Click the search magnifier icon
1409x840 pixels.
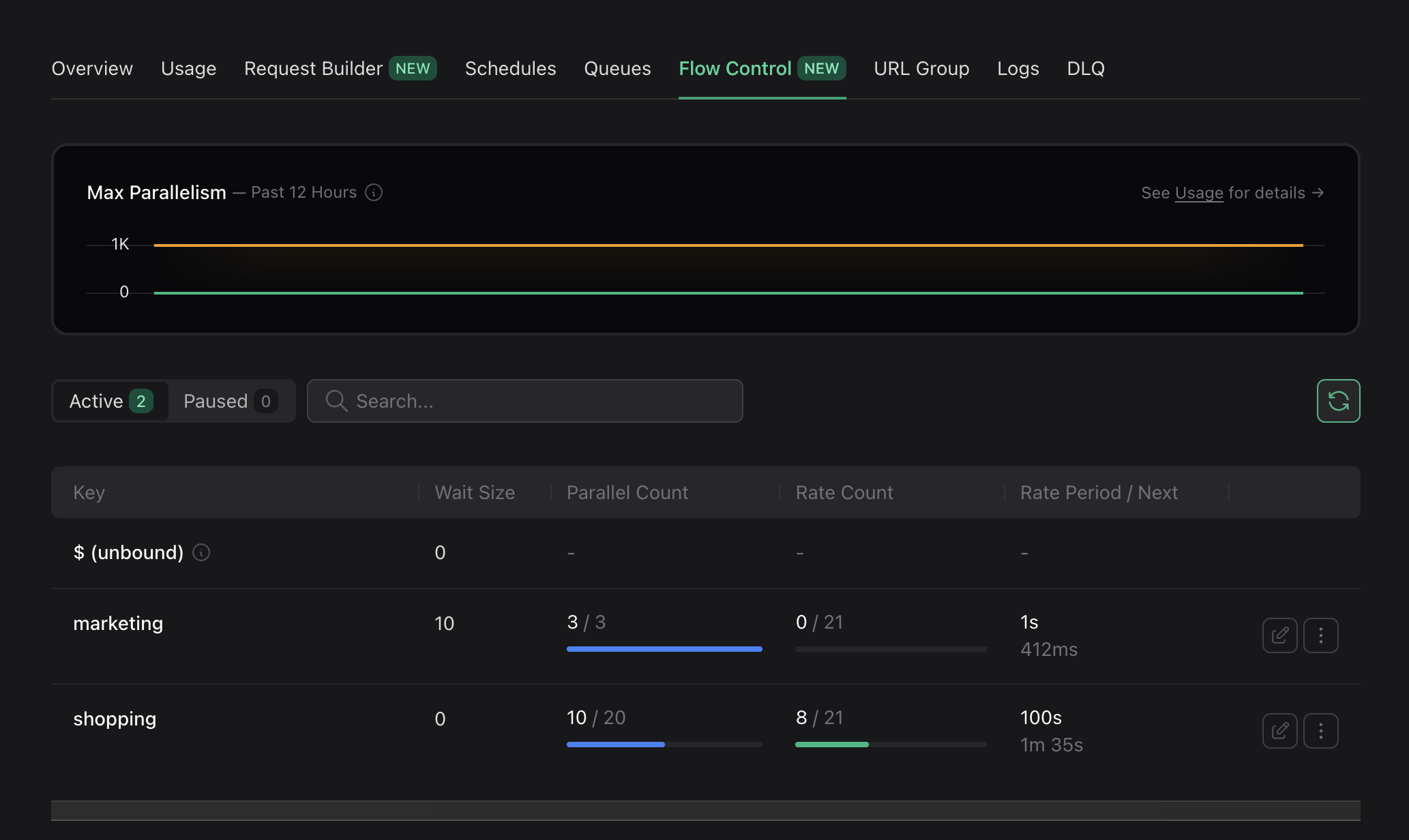(x=336, y=401)
